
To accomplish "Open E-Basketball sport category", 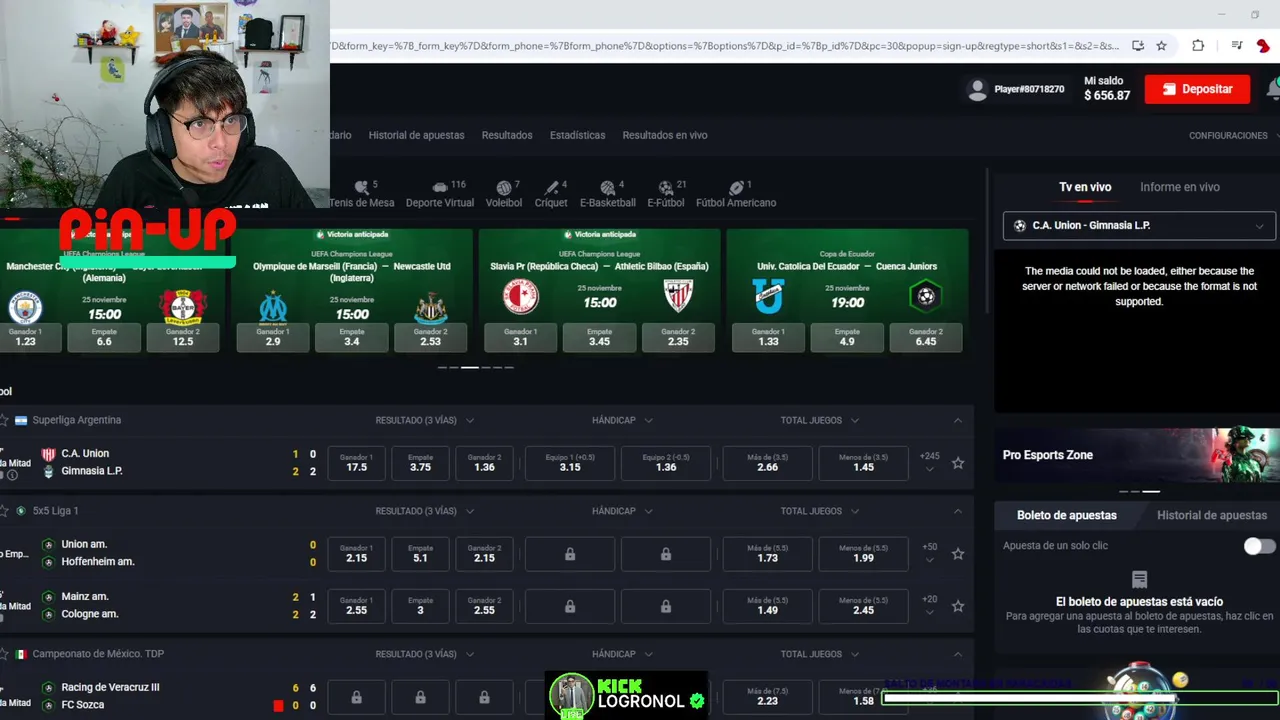I will point(608,194).
